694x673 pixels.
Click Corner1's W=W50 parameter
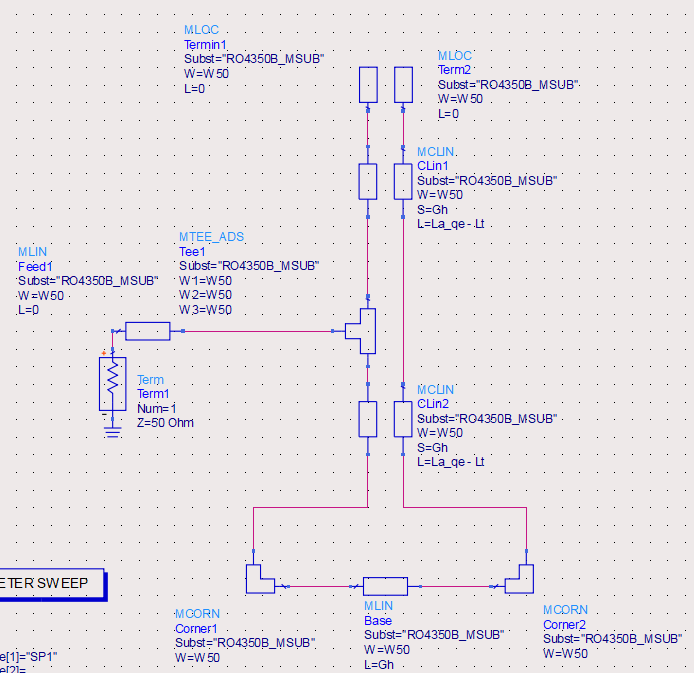[x=197, y=658]
